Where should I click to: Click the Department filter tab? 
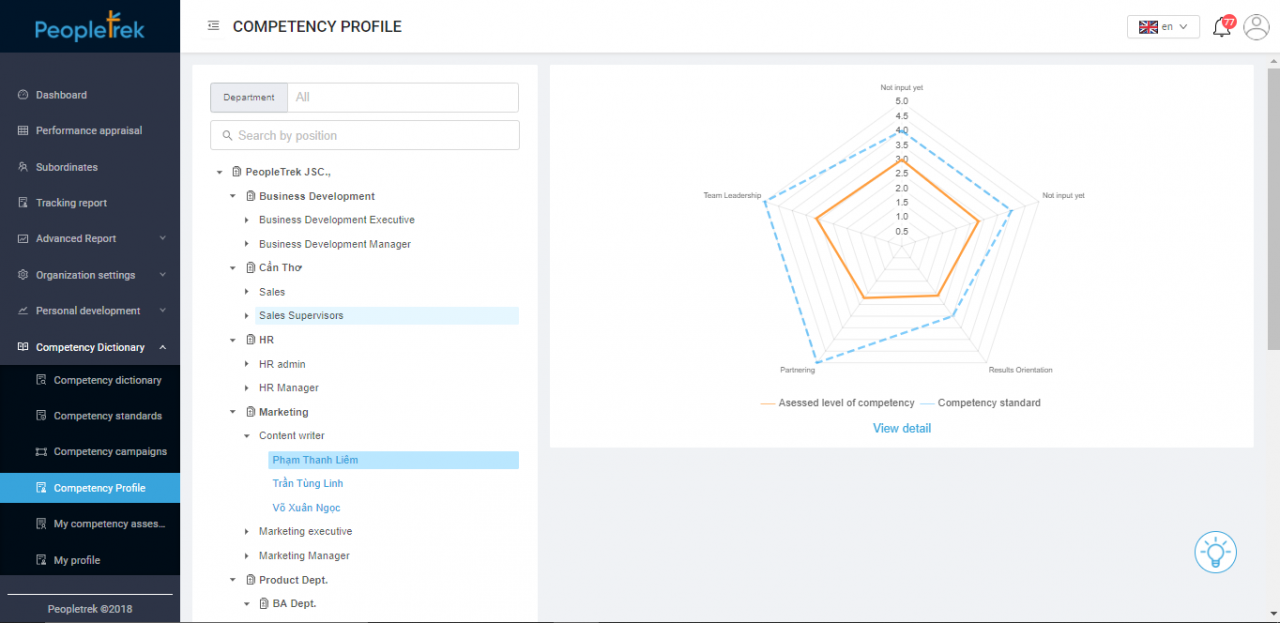coord(248,97)
